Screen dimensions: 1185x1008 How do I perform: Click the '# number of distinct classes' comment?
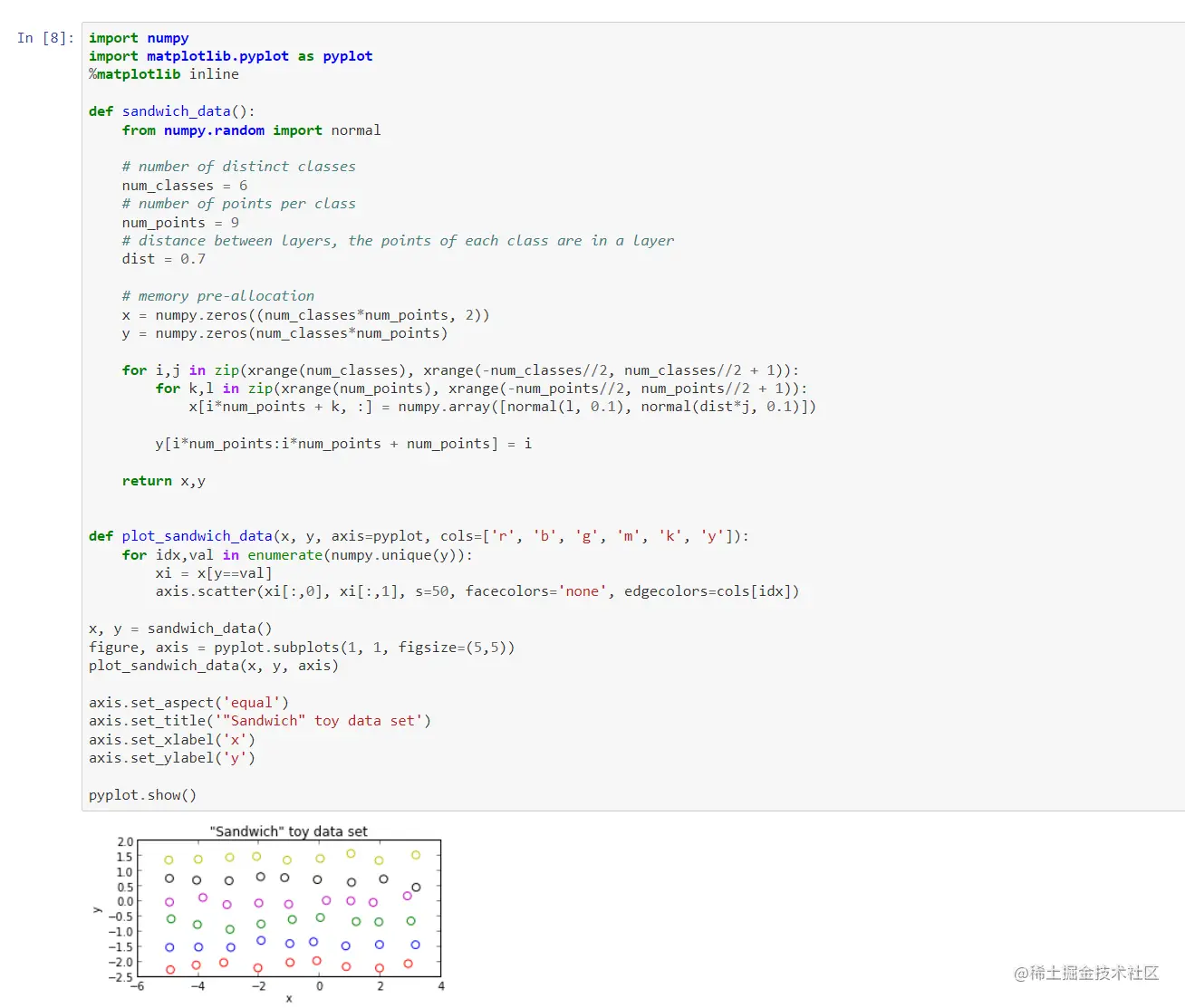pyautogui.click(x=239, y=167)
